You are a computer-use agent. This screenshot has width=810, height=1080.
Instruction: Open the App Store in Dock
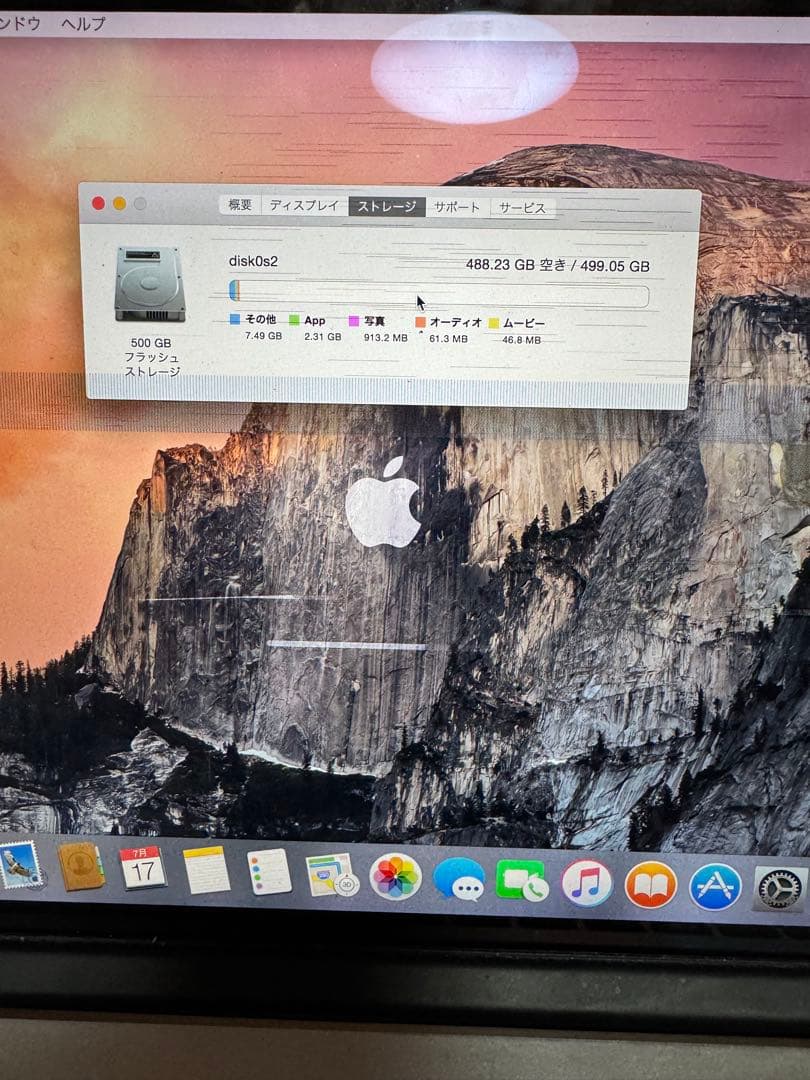tap(715, 887)
